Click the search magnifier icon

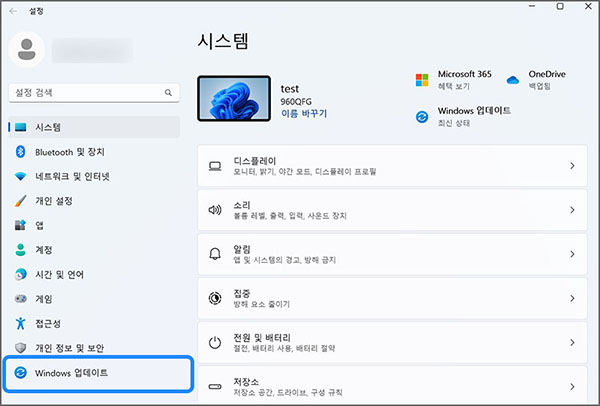168,93
